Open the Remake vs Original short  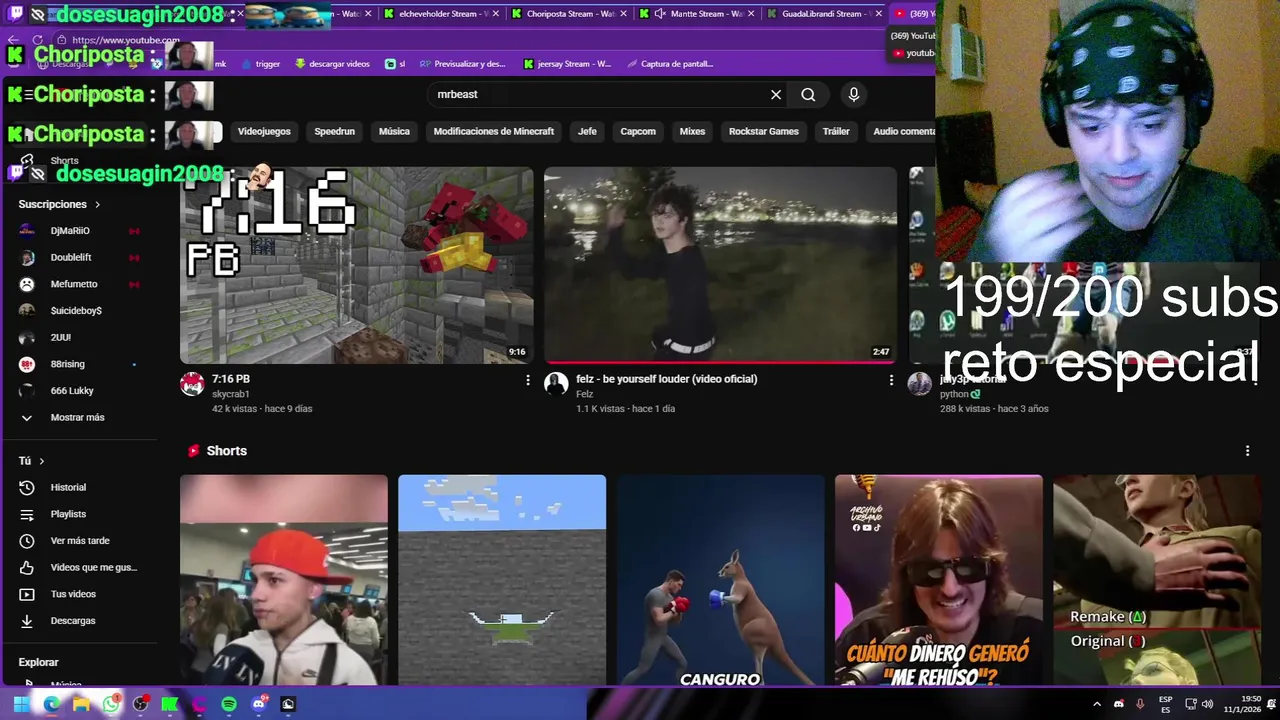1157,580
